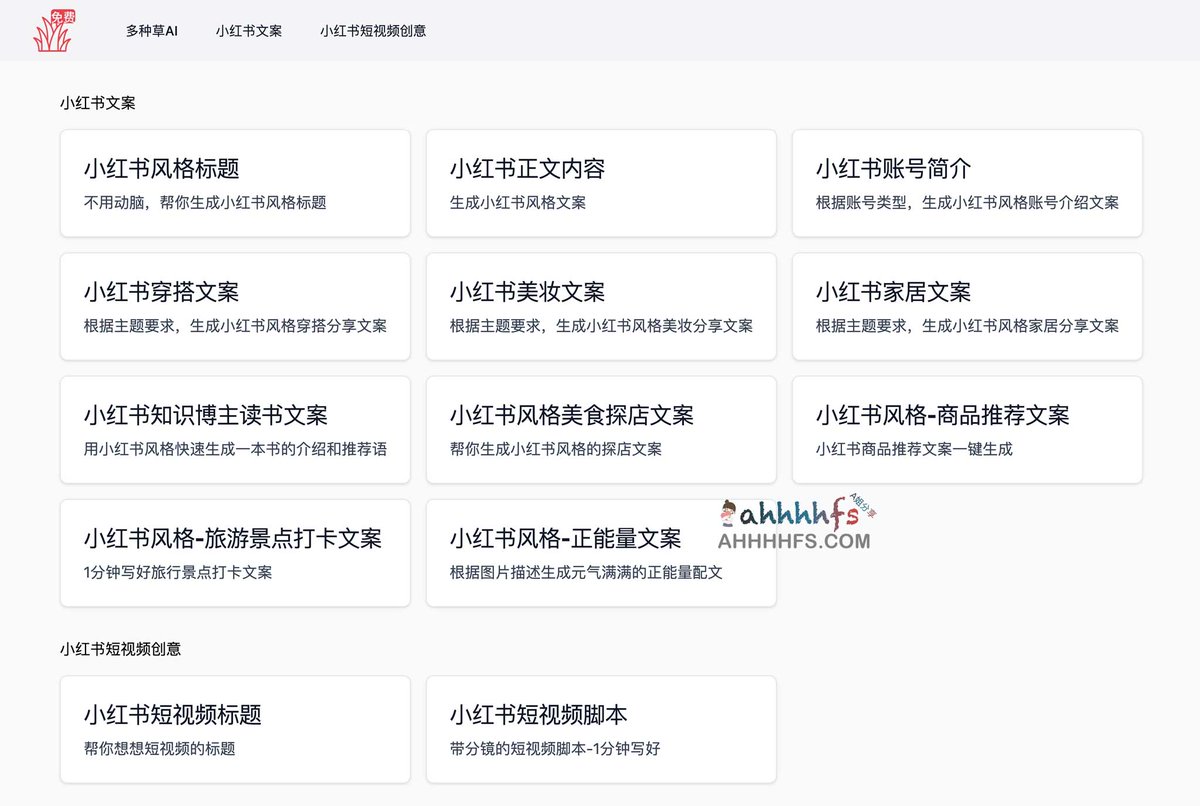Open the 小红书正文内容 card
The image size is (1200, 806).
[601, 183]
